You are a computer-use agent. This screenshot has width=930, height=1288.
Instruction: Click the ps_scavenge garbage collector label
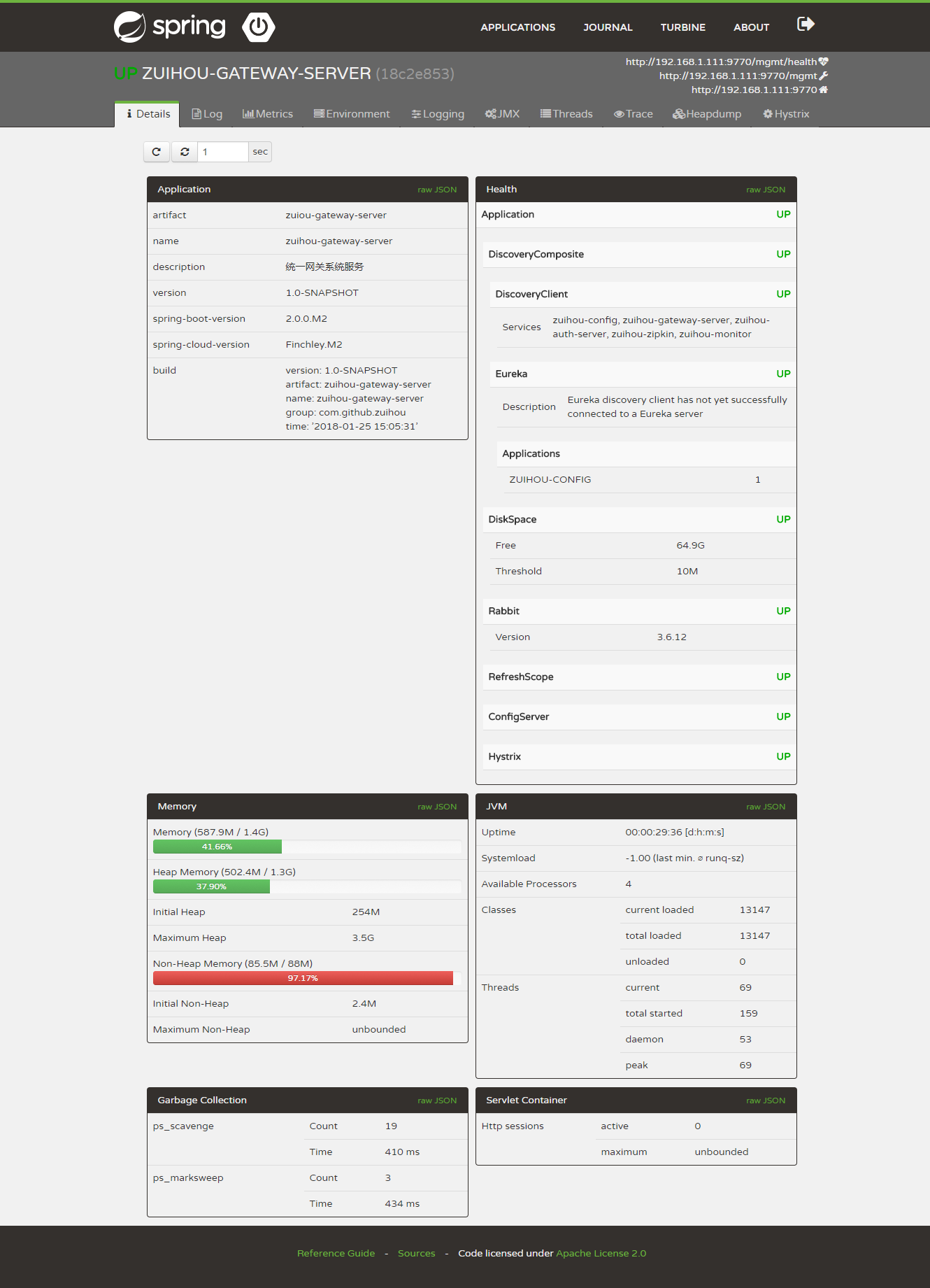183,1126
